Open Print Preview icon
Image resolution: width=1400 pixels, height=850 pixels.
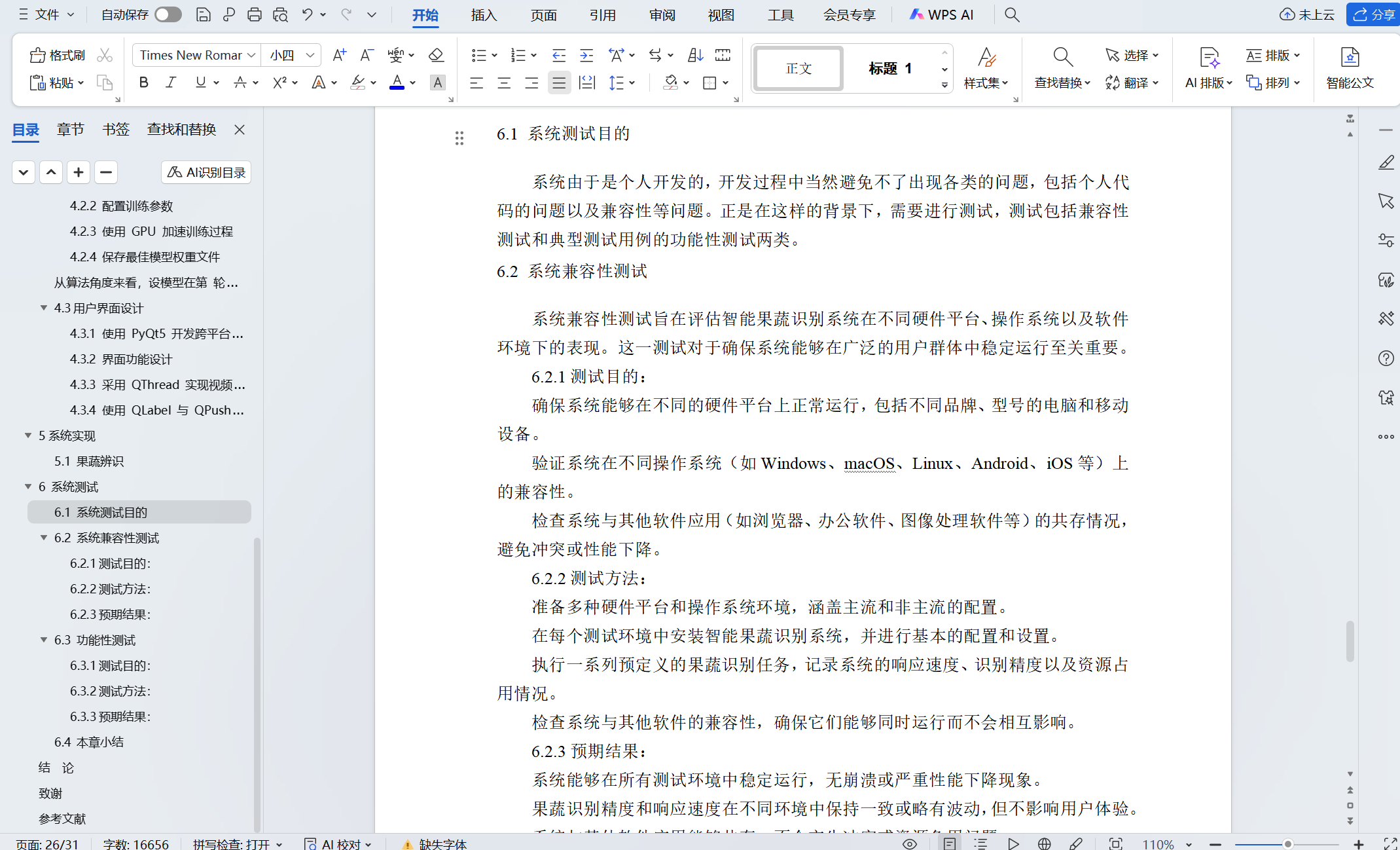click(x=281, y=14)
